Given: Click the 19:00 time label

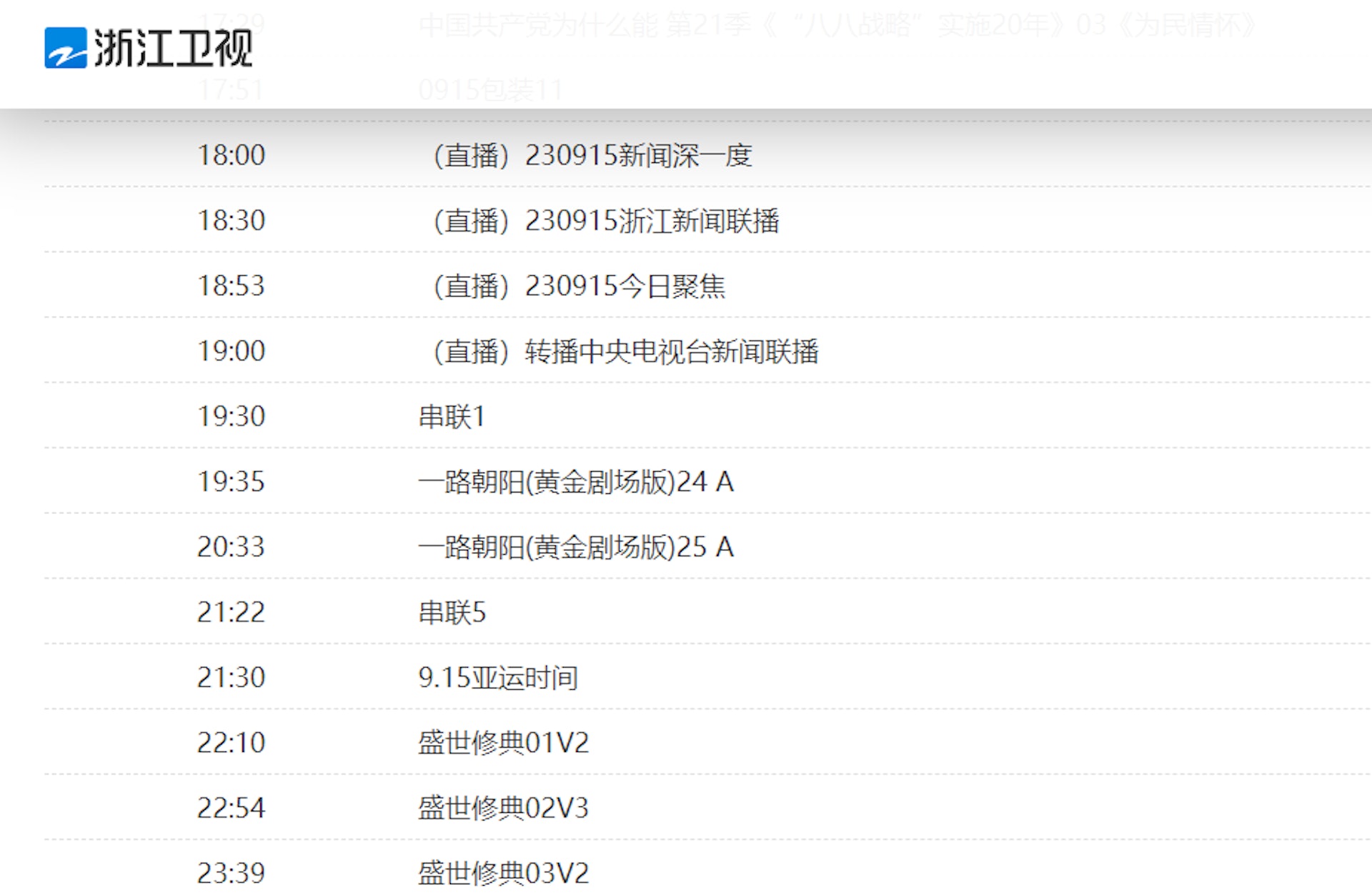Looking at the screenshot, I should [x=231, y=351].
